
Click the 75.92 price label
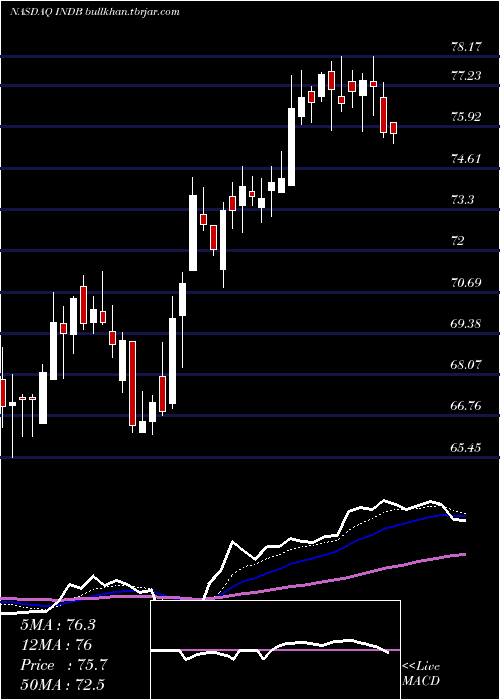point(466,117)
